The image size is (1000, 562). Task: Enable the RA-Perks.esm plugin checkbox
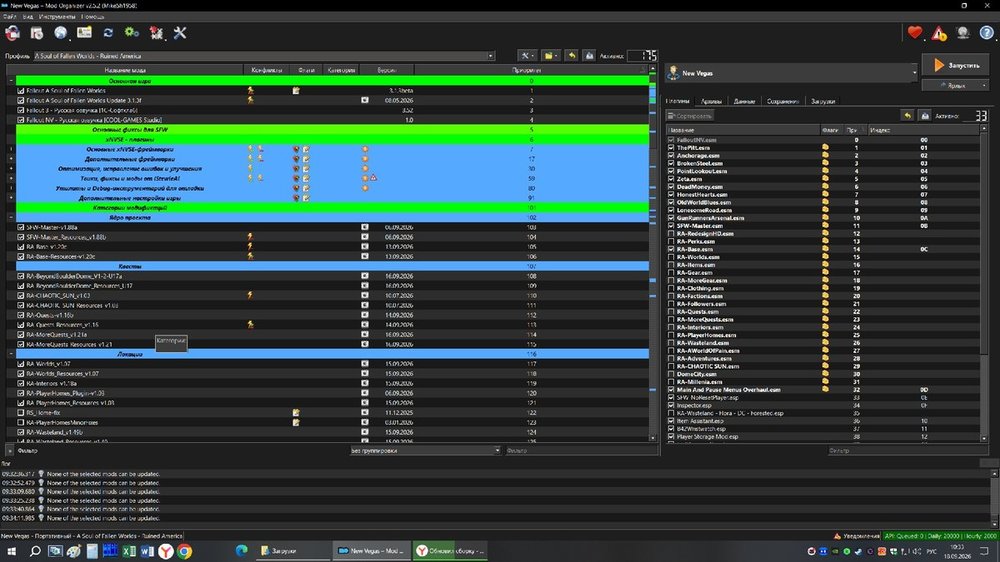pyautogui.click(x=671, y=241)
